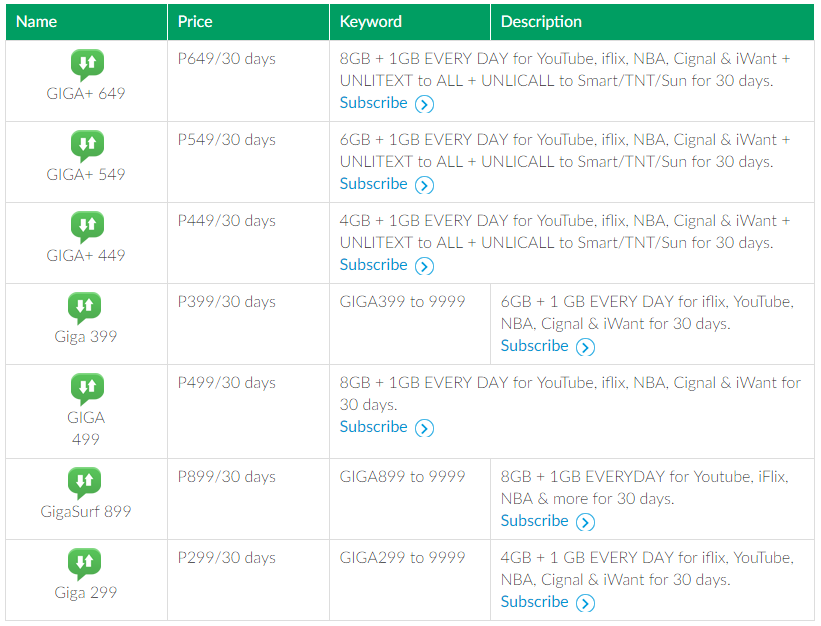Click the arrow circle icon in GIGA 499 row
Screen dimensions: 821x626
(425, 428)
